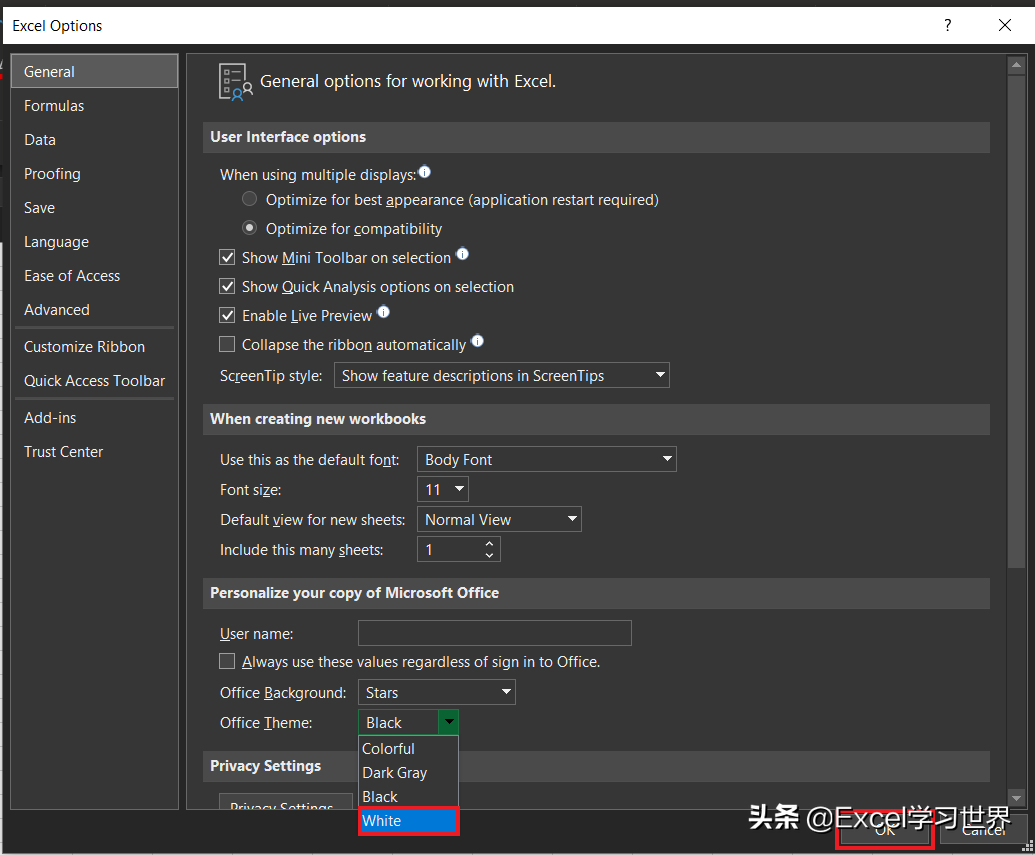This screenshot has width=1035, height=855.
Task: Click the Help question mark icon
Action: click(947, 25)
